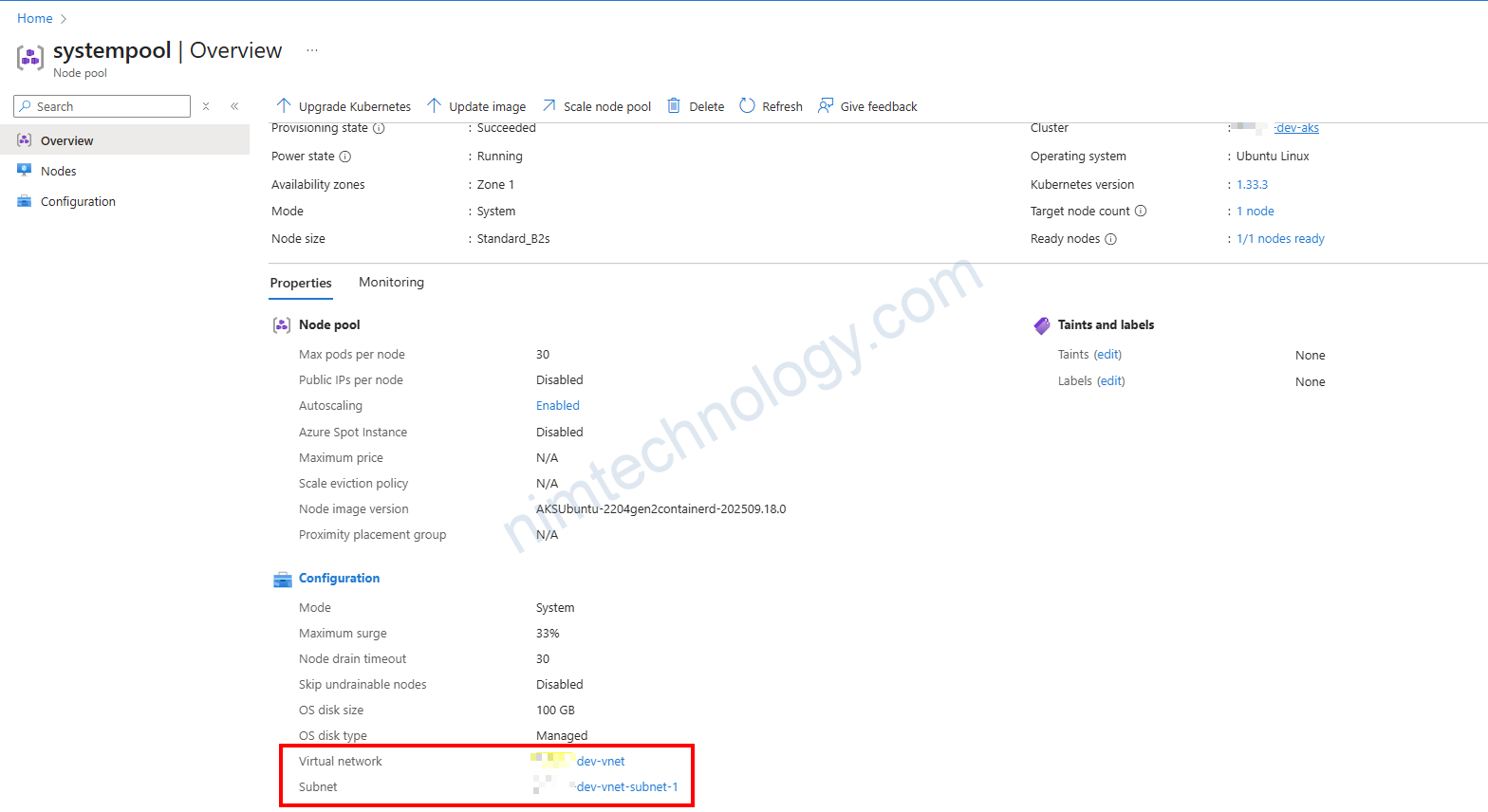Image resolution: width=1488 pixels, height=812 pixels.
Task: Click the Upgrade Kubernetes arrow icon
Action: (x=283, y=105)
